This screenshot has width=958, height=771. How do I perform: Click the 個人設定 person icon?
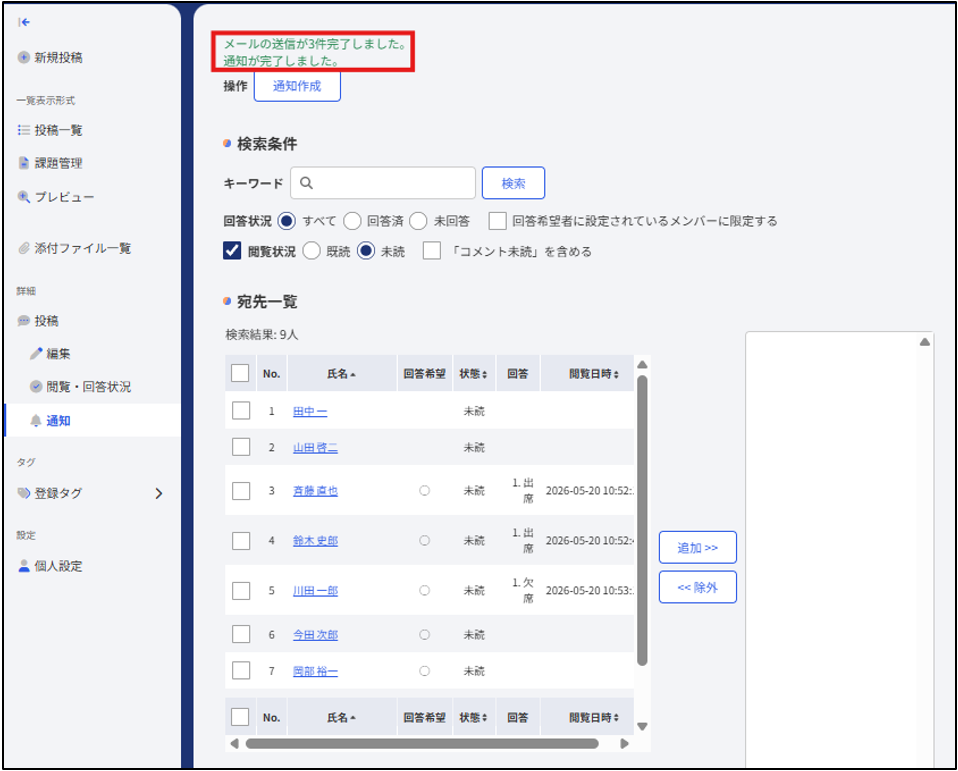tap(24, 566)
